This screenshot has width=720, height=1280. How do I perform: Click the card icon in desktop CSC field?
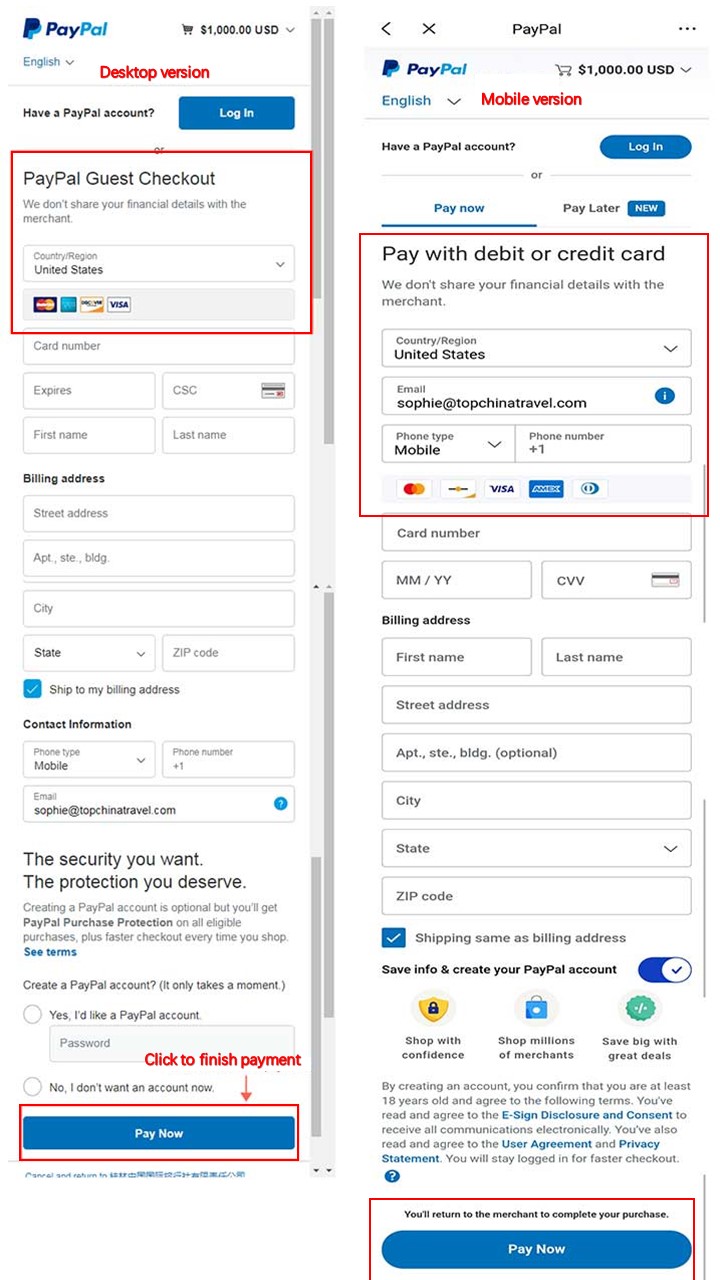[x=272, y=391]
